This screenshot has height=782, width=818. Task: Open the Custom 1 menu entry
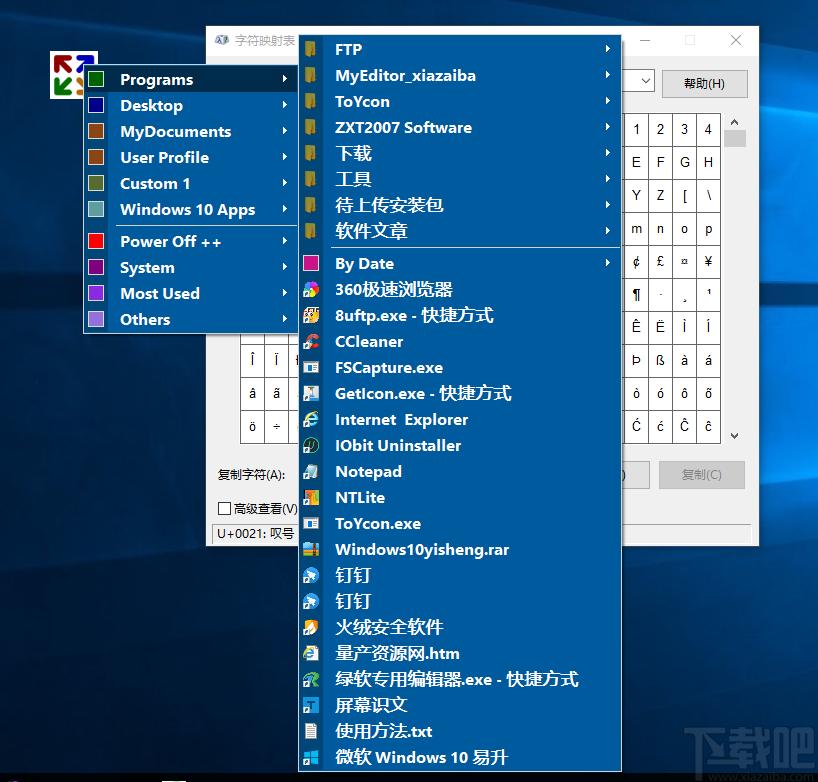tap(191, 183)
